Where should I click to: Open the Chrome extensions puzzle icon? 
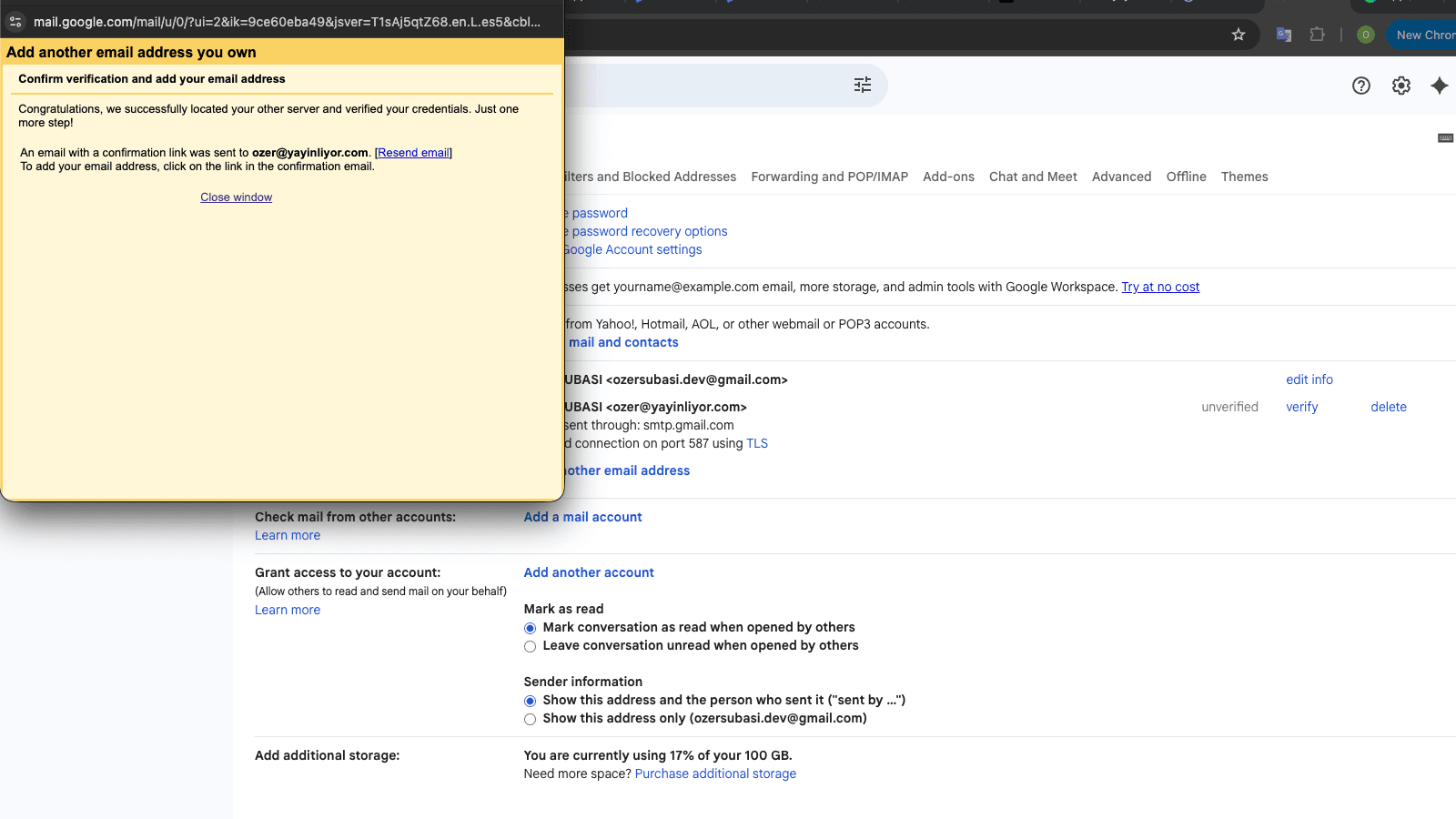pyautogui.click(x=1317, y=35)
